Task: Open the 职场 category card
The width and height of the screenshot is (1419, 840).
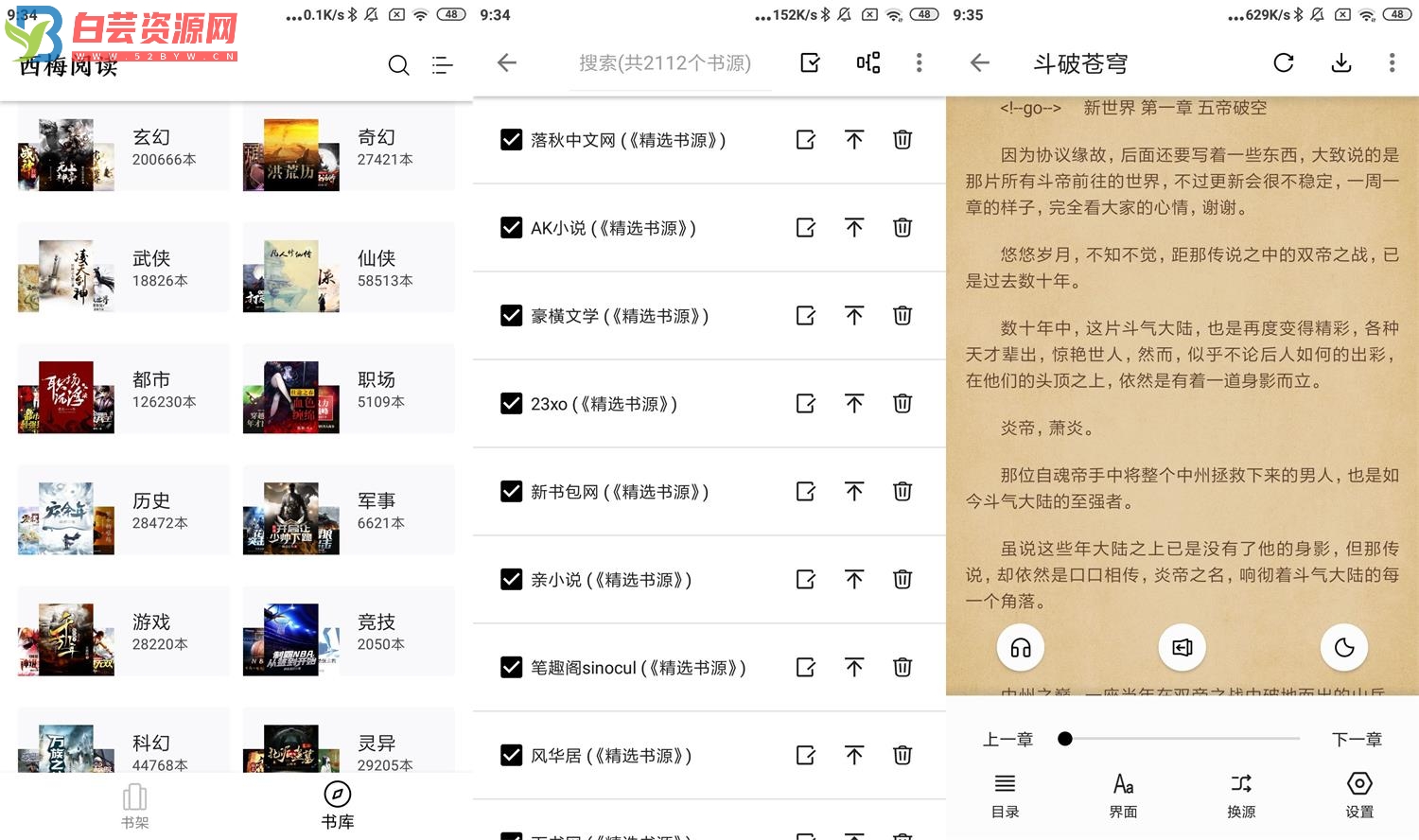Action: click(349, 389)
